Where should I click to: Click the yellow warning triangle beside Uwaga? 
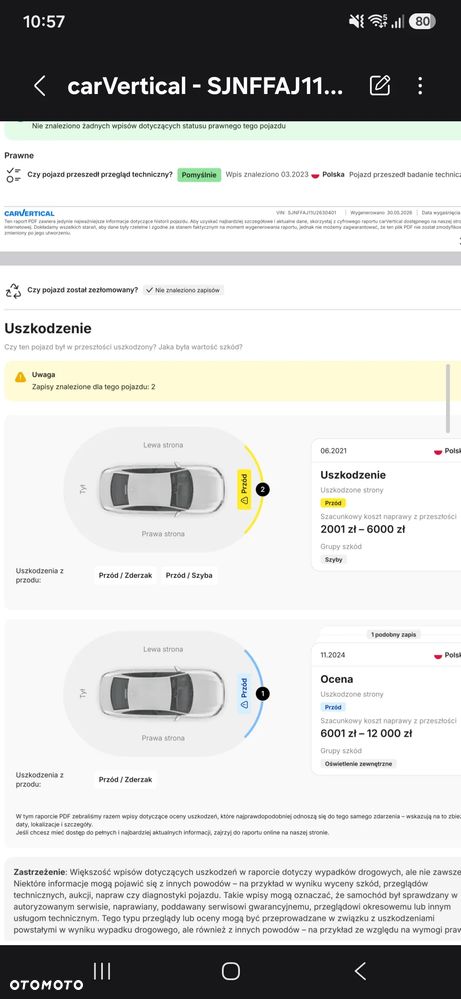(x=20, y=377)
